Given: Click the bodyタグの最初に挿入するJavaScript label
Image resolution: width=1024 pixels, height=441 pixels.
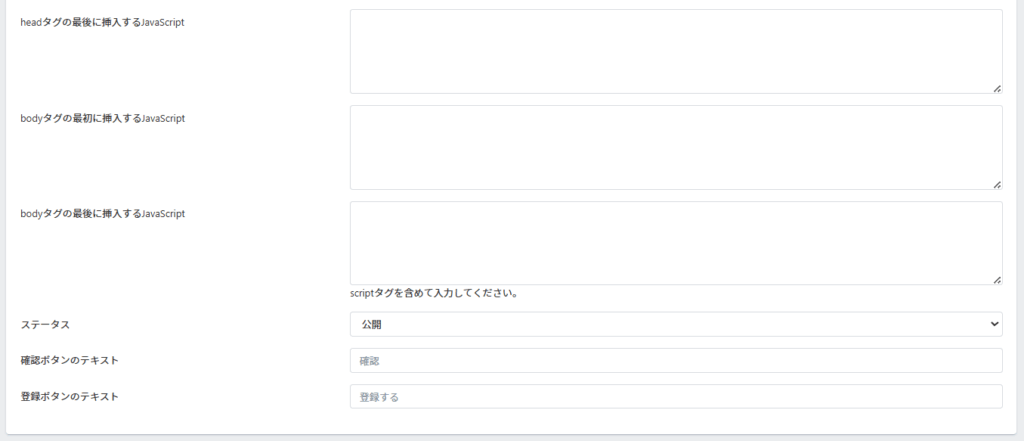Looking at the screenshot, I should 102,118.
